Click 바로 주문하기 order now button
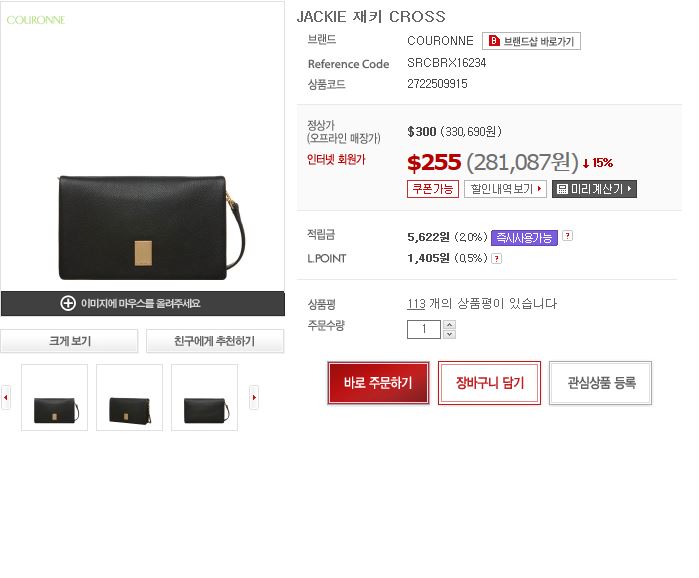The height and width of the screenshot is (578, 699). 378,383
